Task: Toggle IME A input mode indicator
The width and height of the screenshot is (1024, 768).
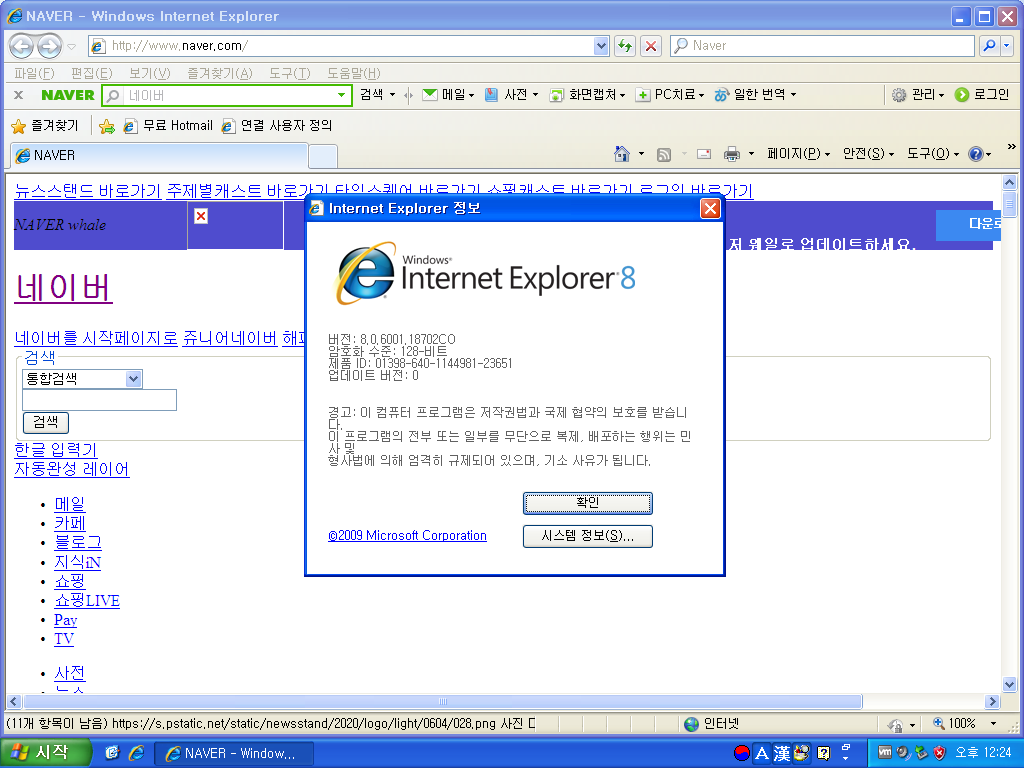Action: [x=761, y=754]
